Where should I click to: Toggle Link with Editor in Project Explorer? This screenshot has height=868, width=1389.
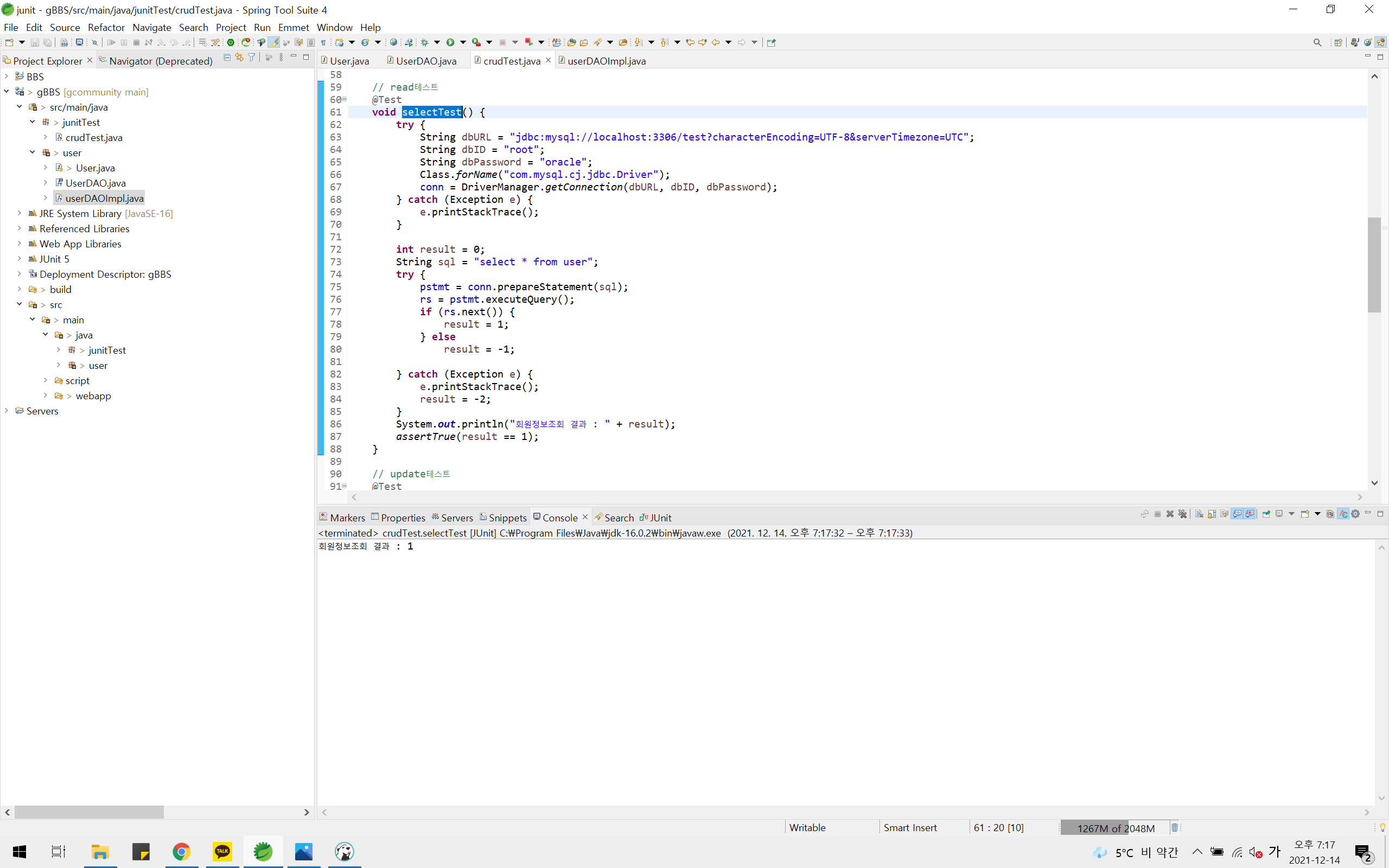pos(239,58)
